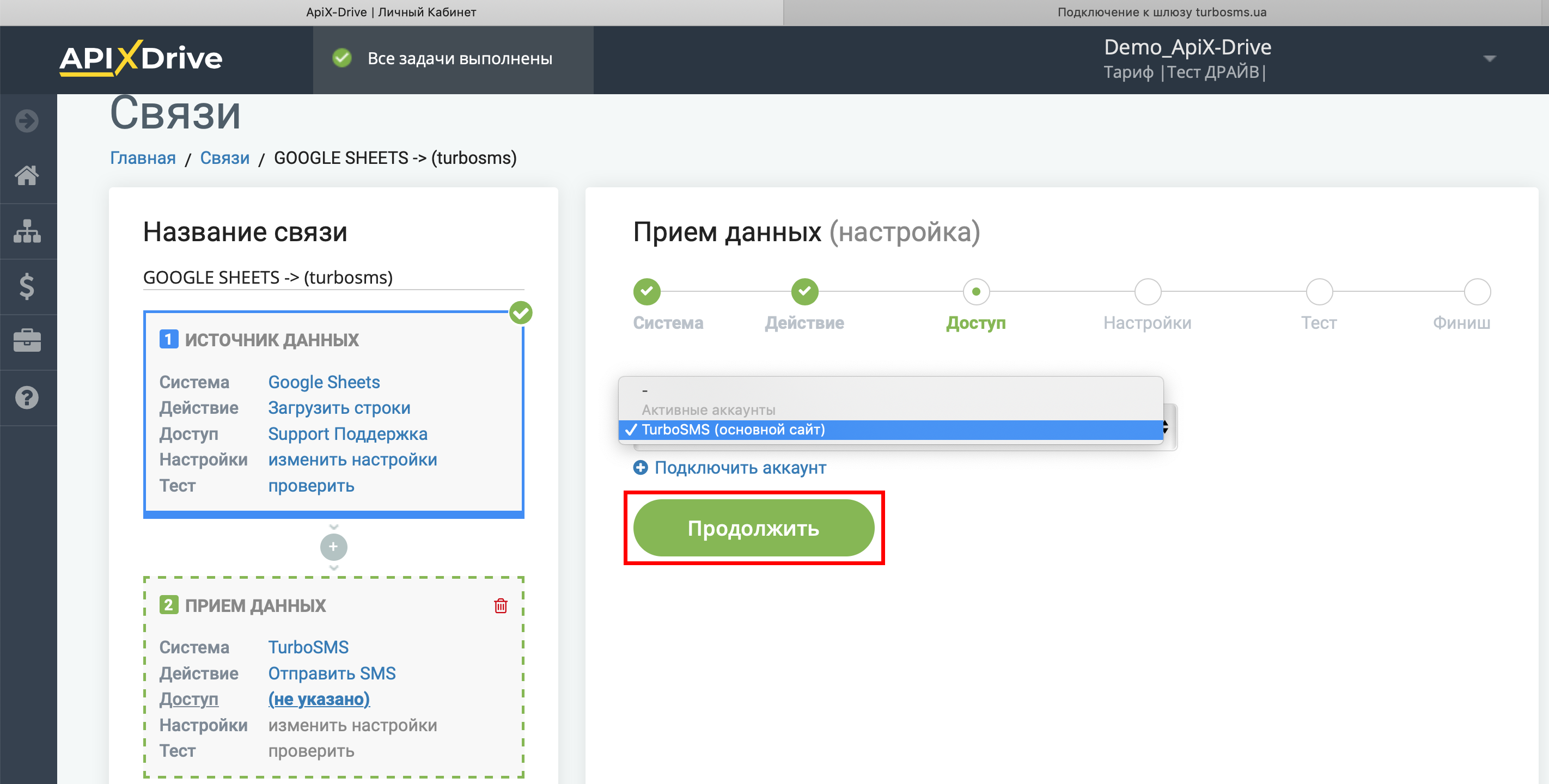Click the Активные аккаунты group label
This screenshot has height=784, width=1549.
coord(708,410)
